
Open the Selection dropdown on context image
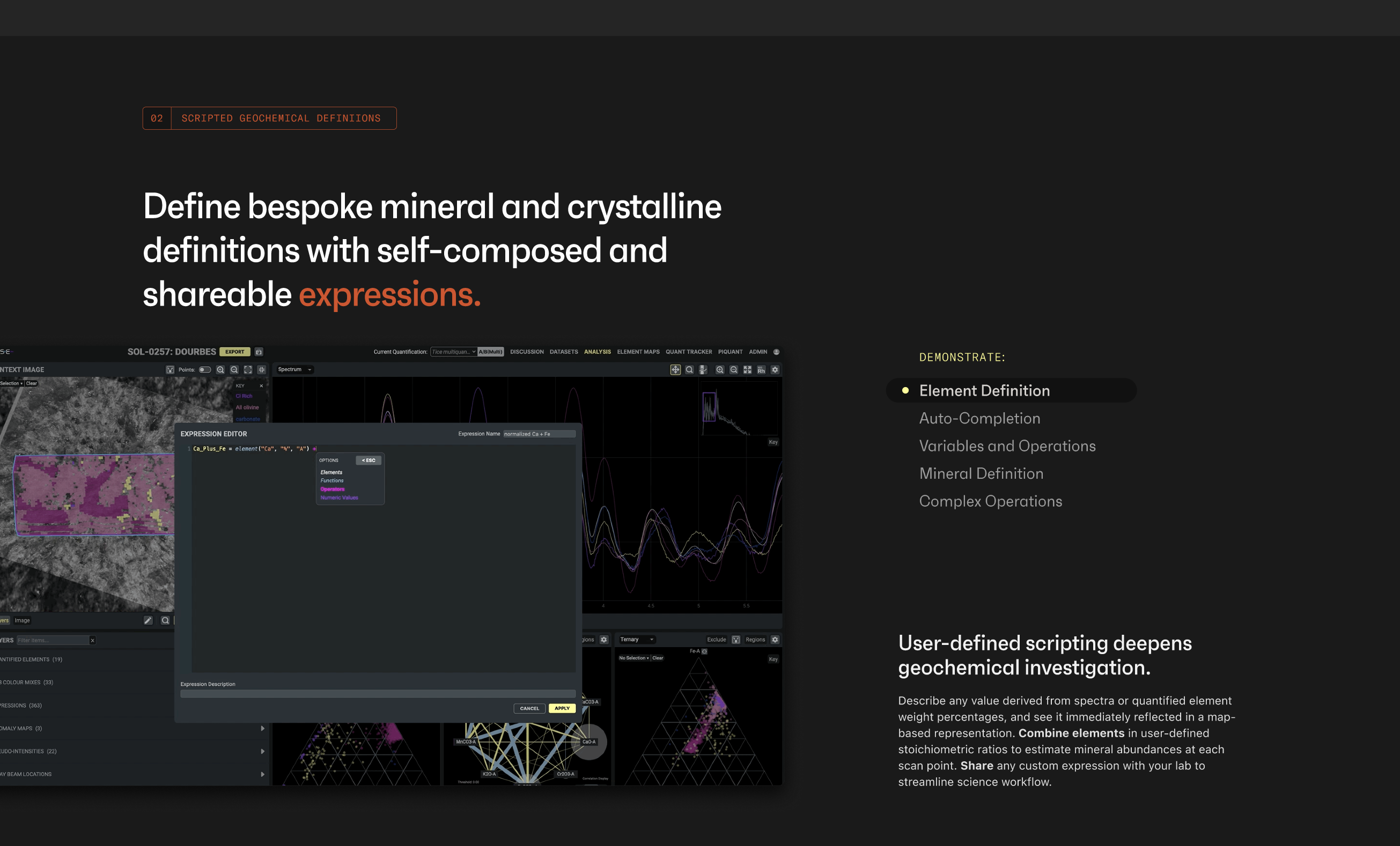pyautogui.click(x=11, y=384)
